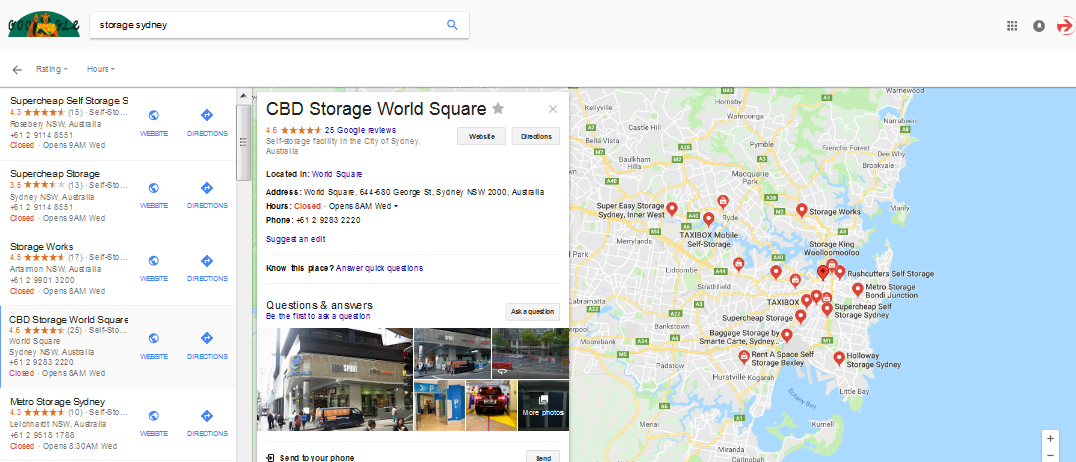The width and height of the screenshot is (1076, 462).
Task: Click the Ask a question button
Action: click(533, 312)
